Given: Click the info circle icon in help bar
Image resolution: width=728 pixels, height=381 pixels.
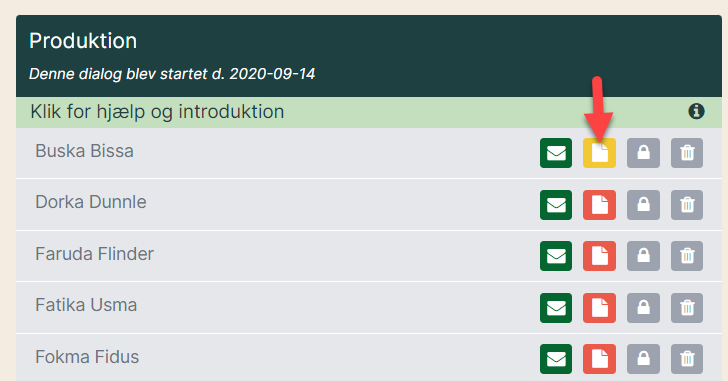Looking at the screenshot, I should (696, 111).
